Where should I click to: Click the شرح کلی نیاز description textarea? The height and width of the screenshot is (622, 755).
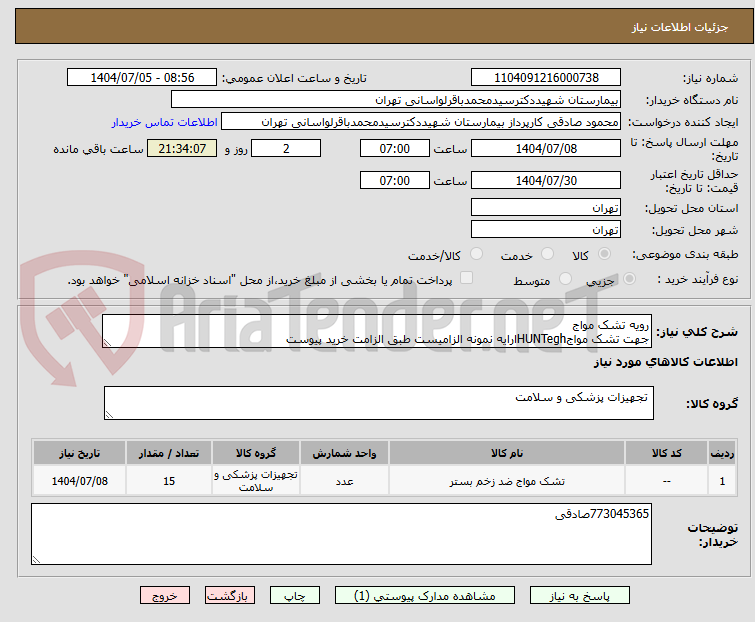point(377,331)
